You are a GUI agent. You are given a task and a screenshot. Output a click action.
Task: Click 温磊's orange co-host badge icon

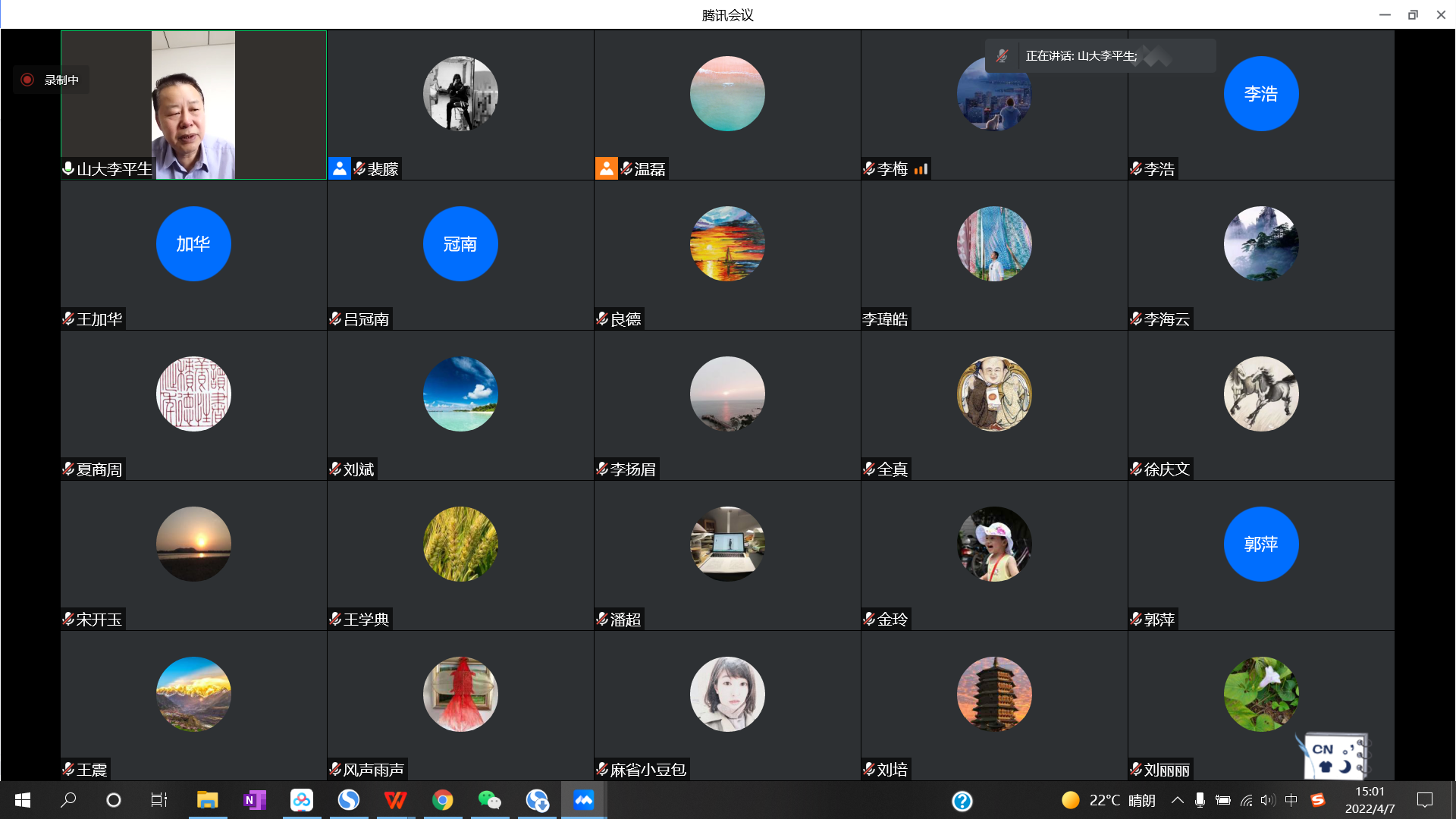click(x=606, y=168)
